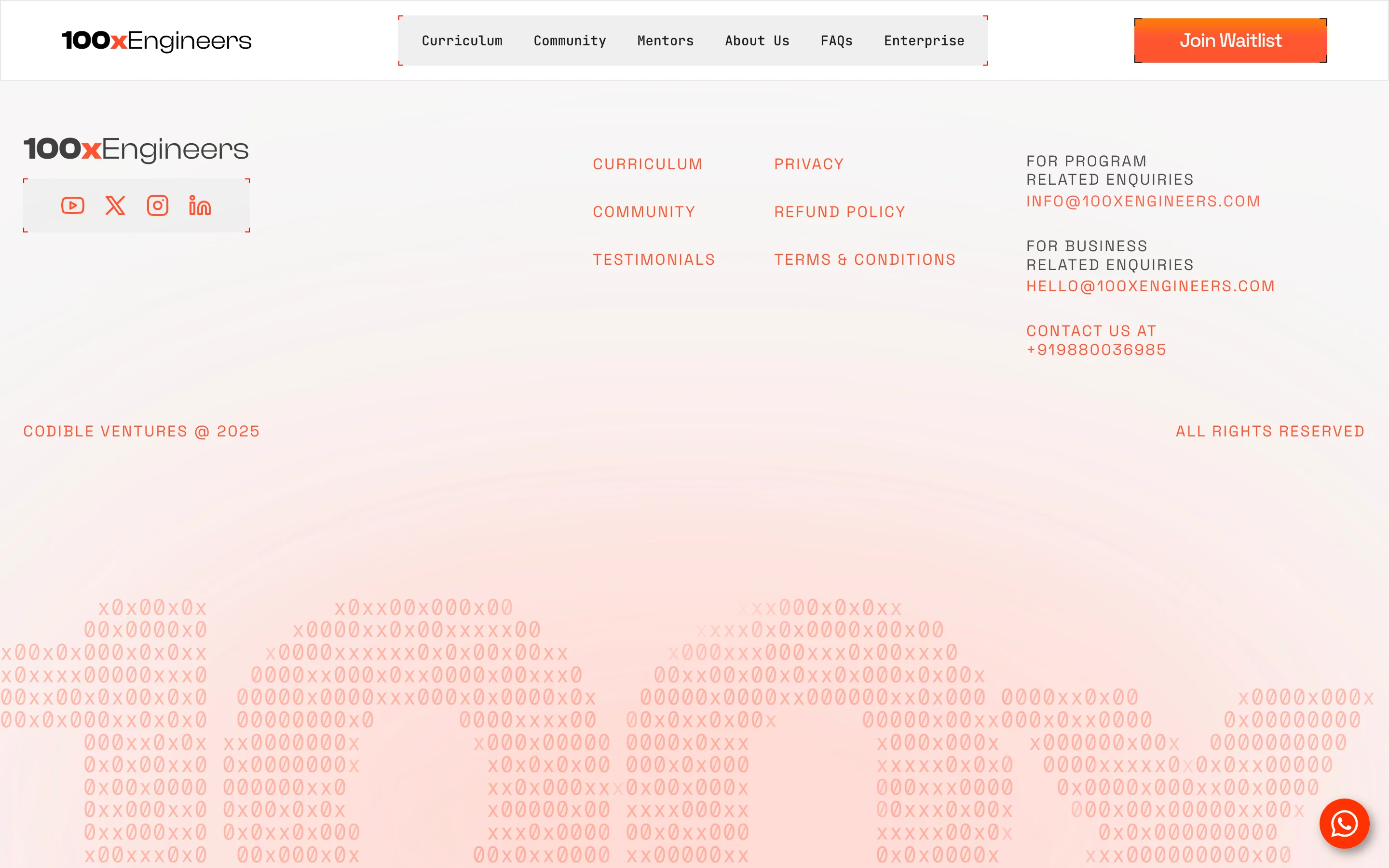This screenshot has height=868, width=1389.
Task: Open the Refund Policy footer link
Action: [839, 212]
